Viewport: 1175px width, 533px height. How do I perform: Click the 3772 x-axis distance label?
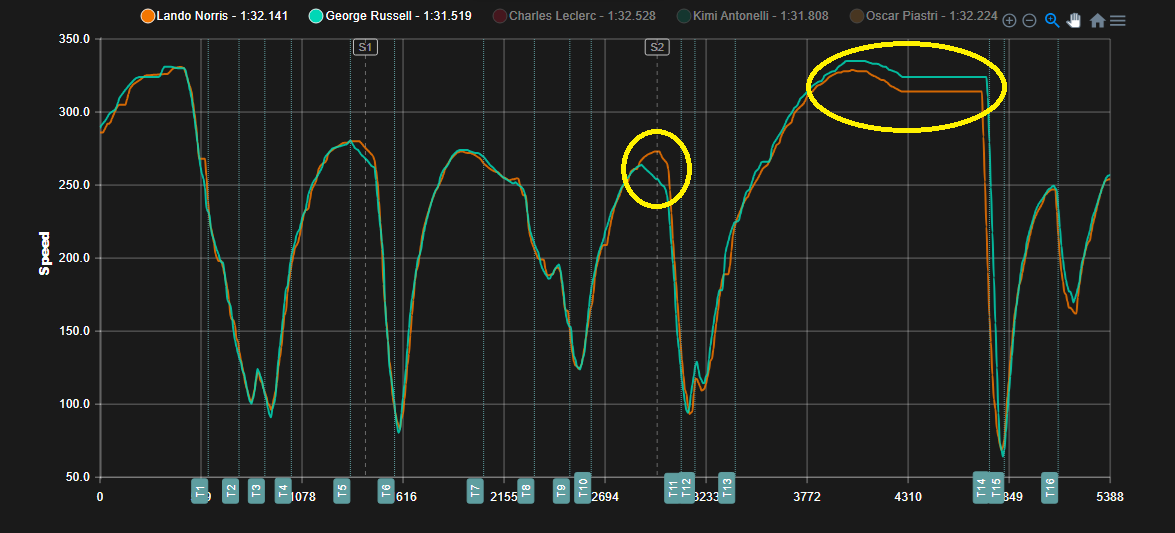pyautogui.click(x=807, y=496)
